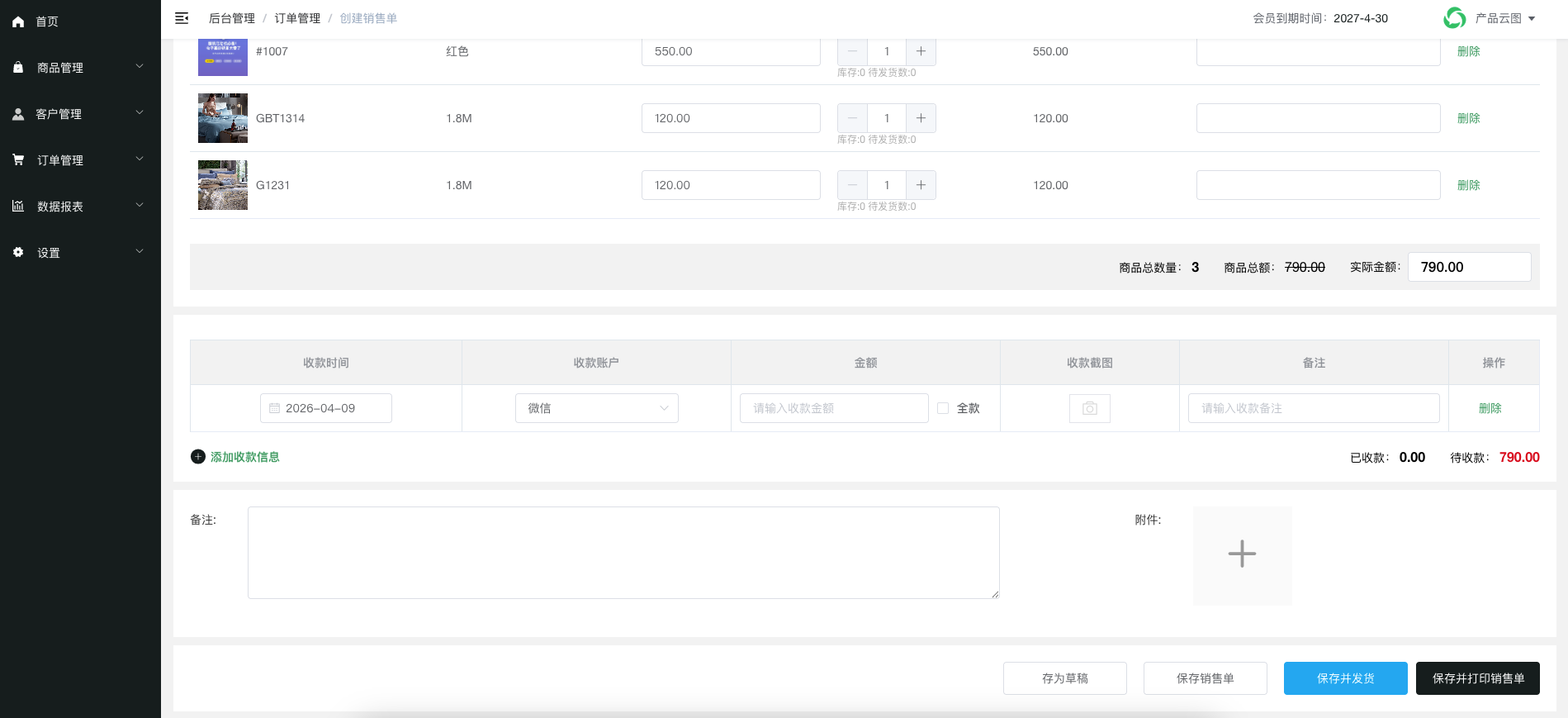This screenshot has height=718, width=1568.
Task: Click the 请输入收款金额 field
Action: click(834, 408)
